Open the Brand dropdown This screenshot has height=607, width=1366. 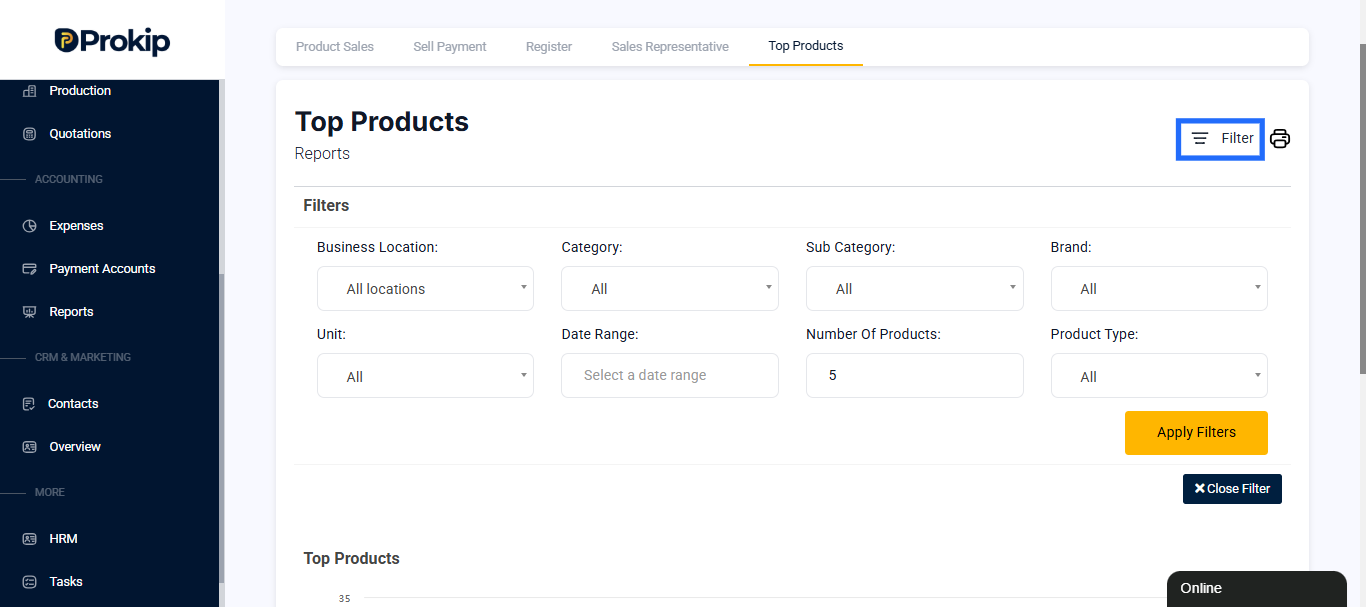(x=1159, y=289)
